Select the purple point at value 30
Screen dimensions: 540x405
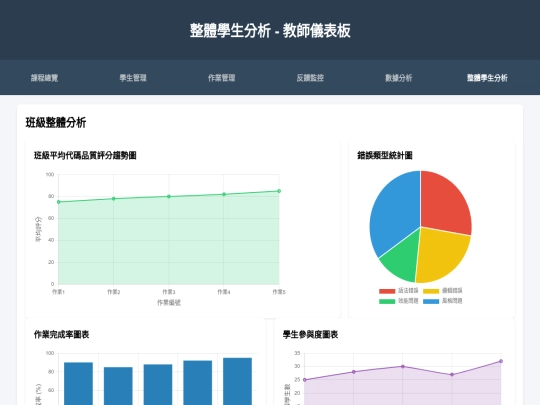coord(403,366)
